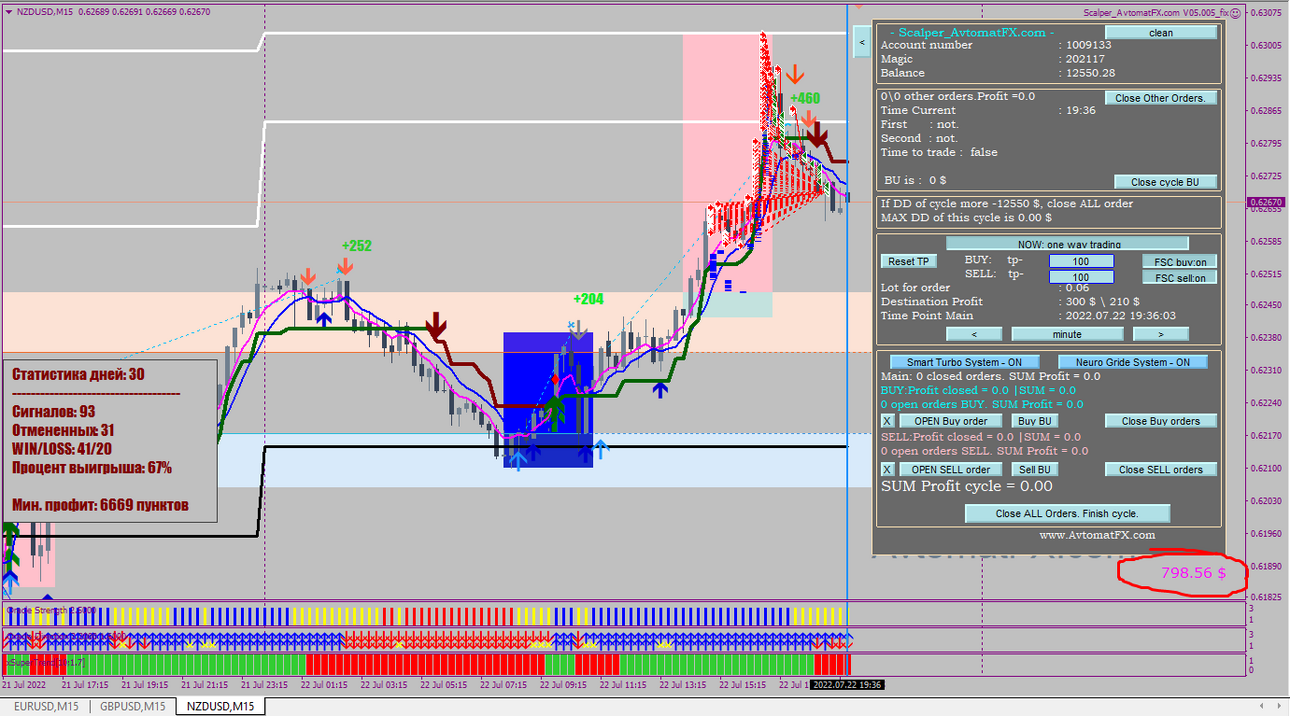Click Close ALL Orders. Finish cycle. button
Screen dimensions: 1290x716
(x=1067, y=513)
